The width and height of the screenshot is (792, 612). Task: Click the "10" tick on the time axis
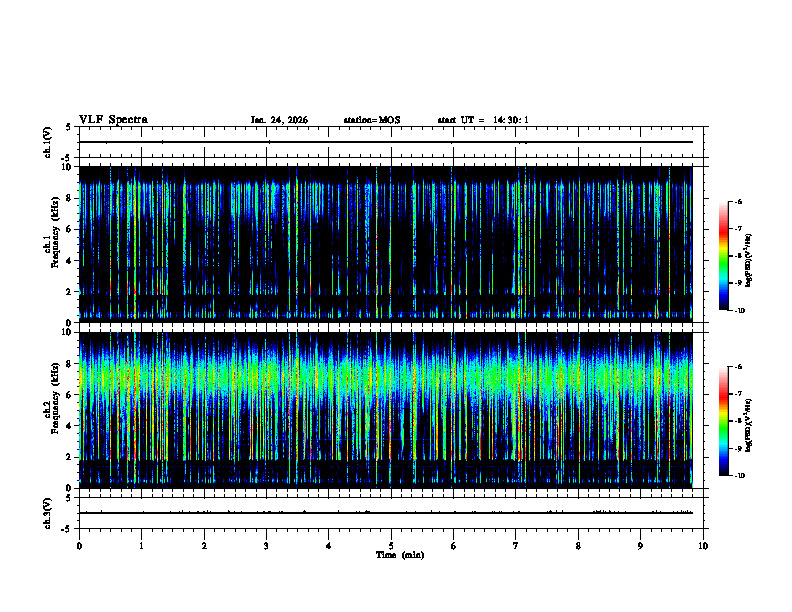click(703, 546)
